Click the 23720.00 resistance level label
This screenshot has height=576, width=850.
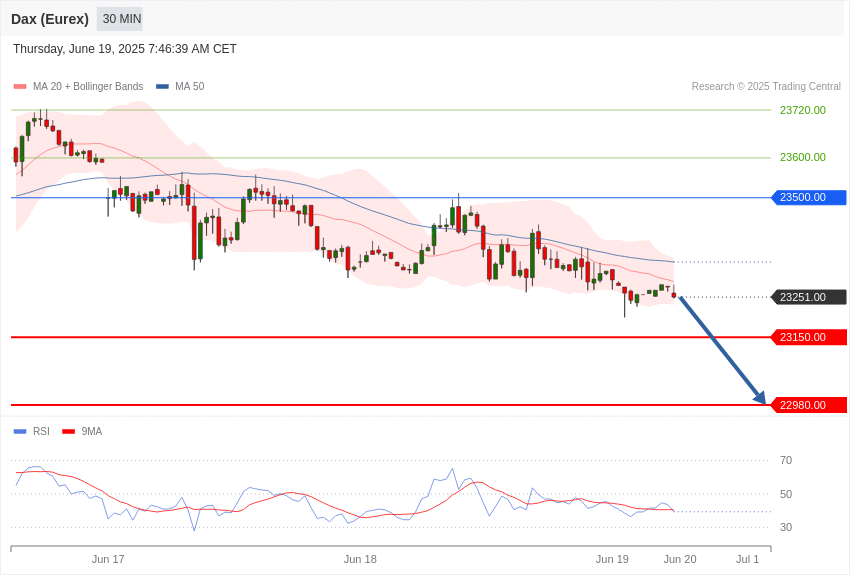(x=803, y=111)
